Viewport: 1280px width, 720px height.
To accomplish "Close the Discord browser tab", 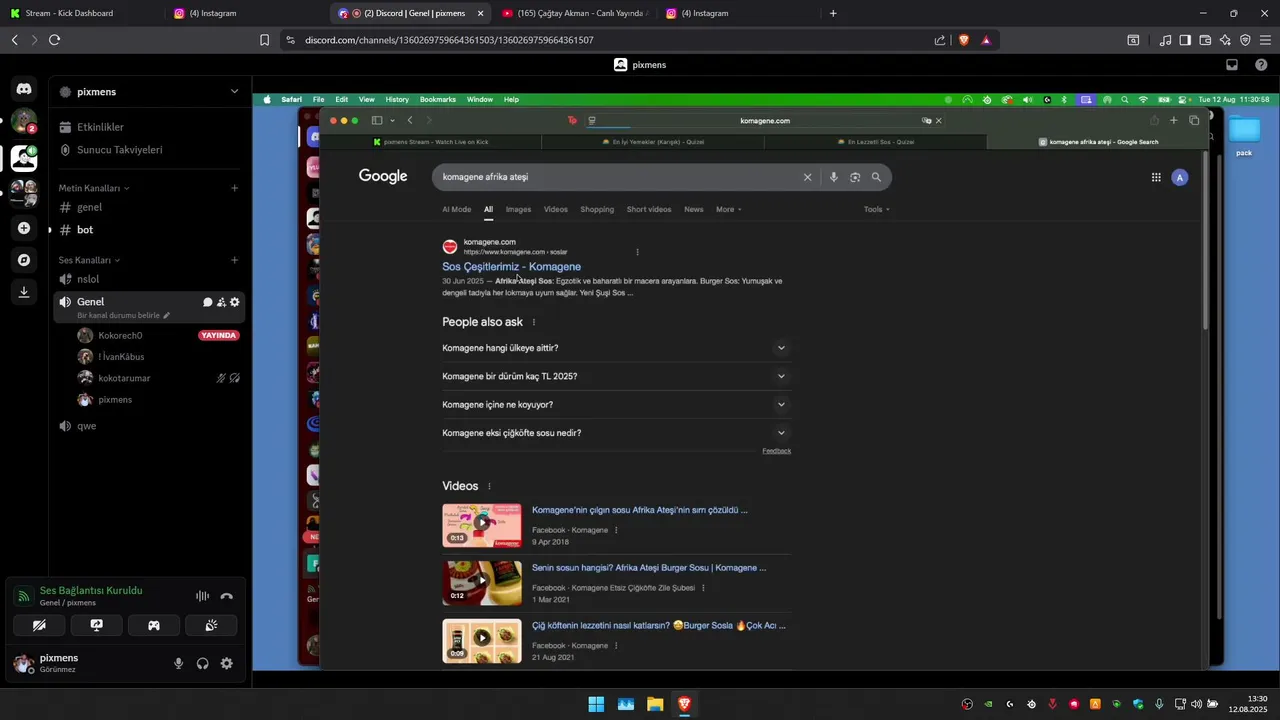I will [x=481, y=13].
